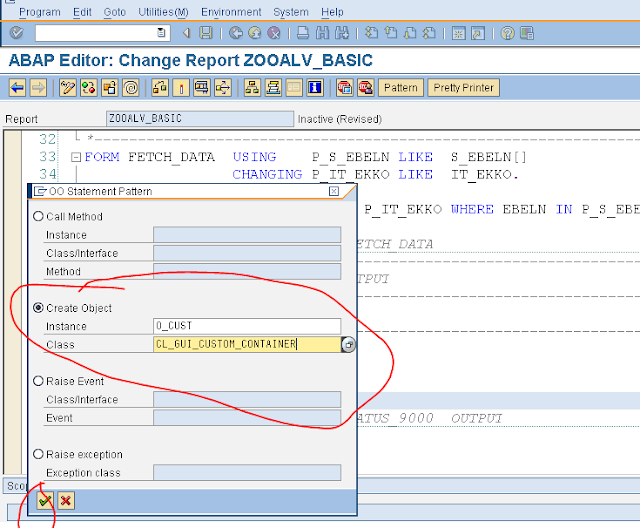Click the Pretty Printer button
The height and width of the screenshot is (528, 640).
[463, 88]
